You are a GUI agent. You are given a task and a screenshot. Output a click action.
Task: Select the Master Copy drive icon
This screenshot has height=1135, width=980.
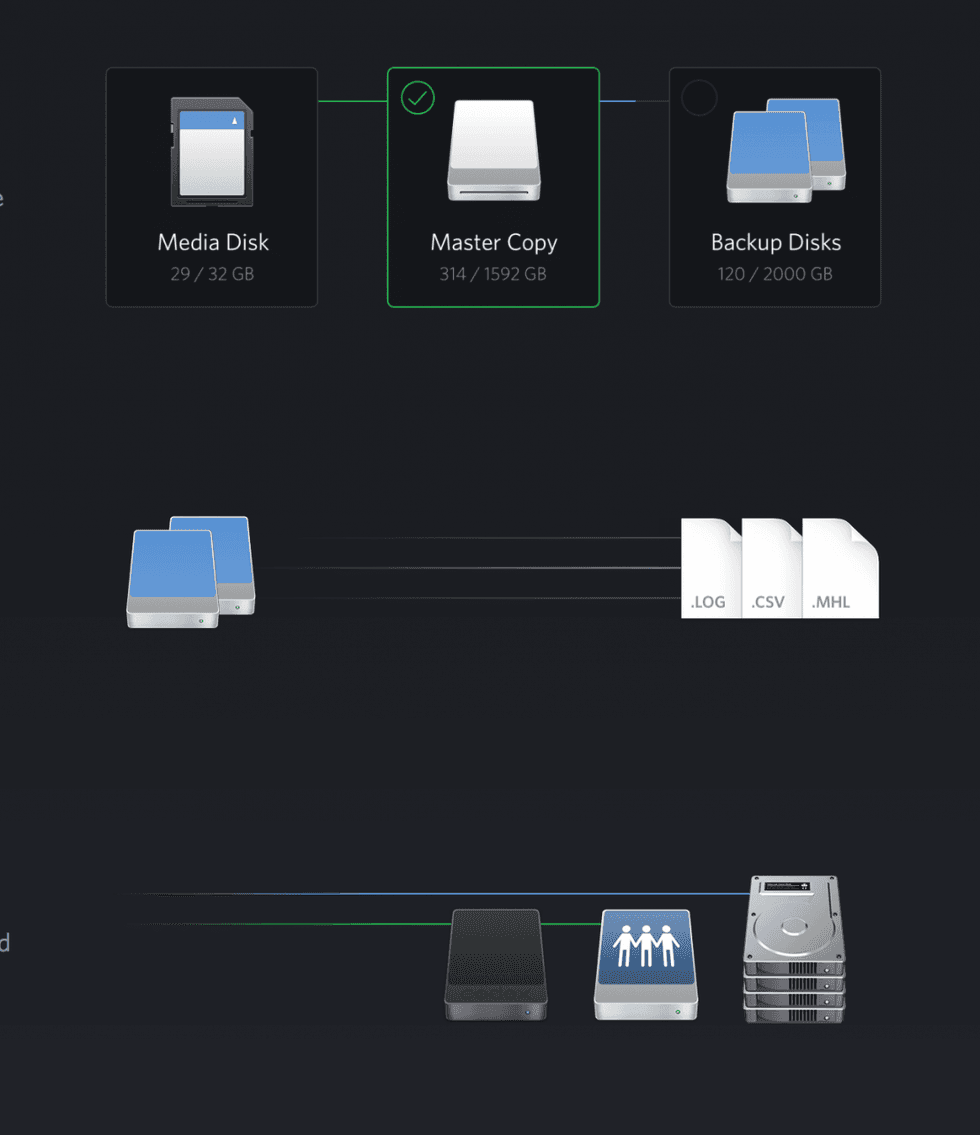pos(494,150)
